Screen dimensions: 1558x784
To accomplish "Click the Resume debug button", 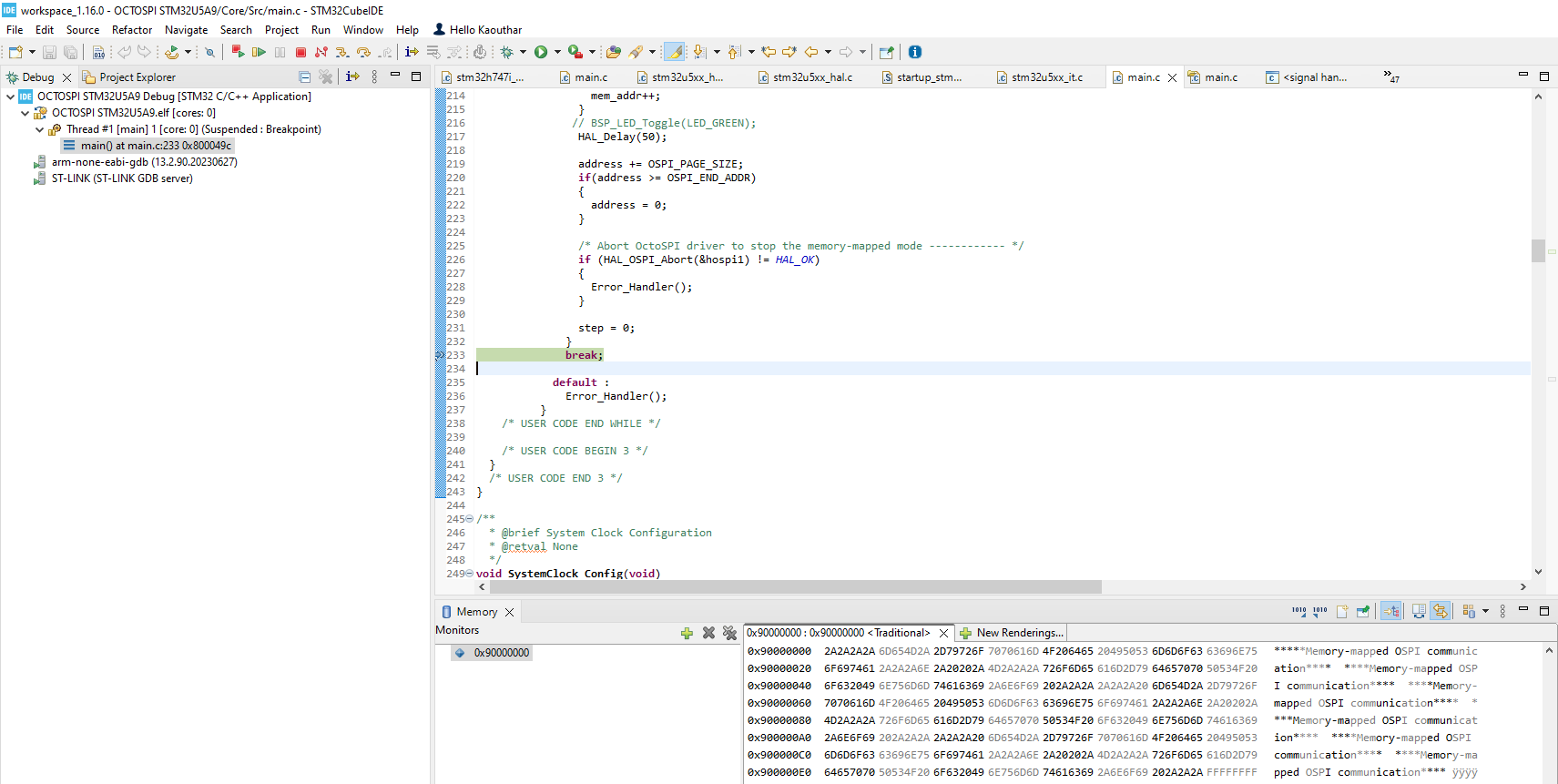I will (259, 52).
